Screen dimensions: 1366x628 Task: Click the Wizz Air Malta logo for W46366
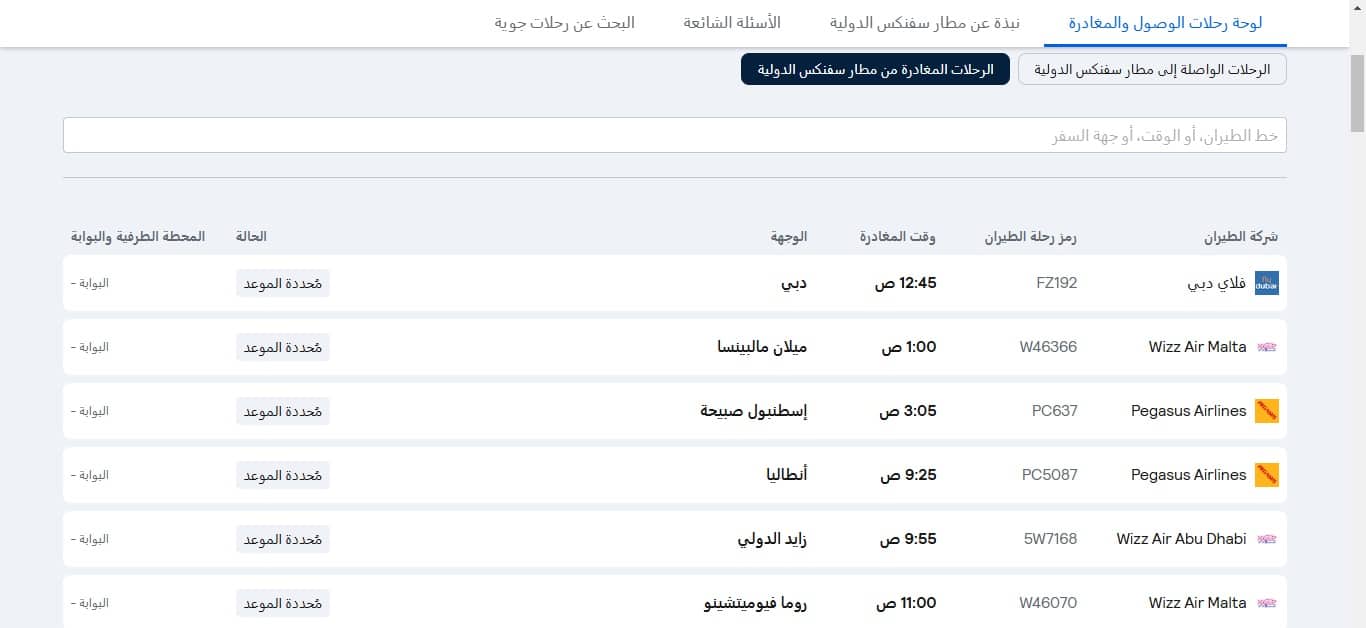point(1267,347)
